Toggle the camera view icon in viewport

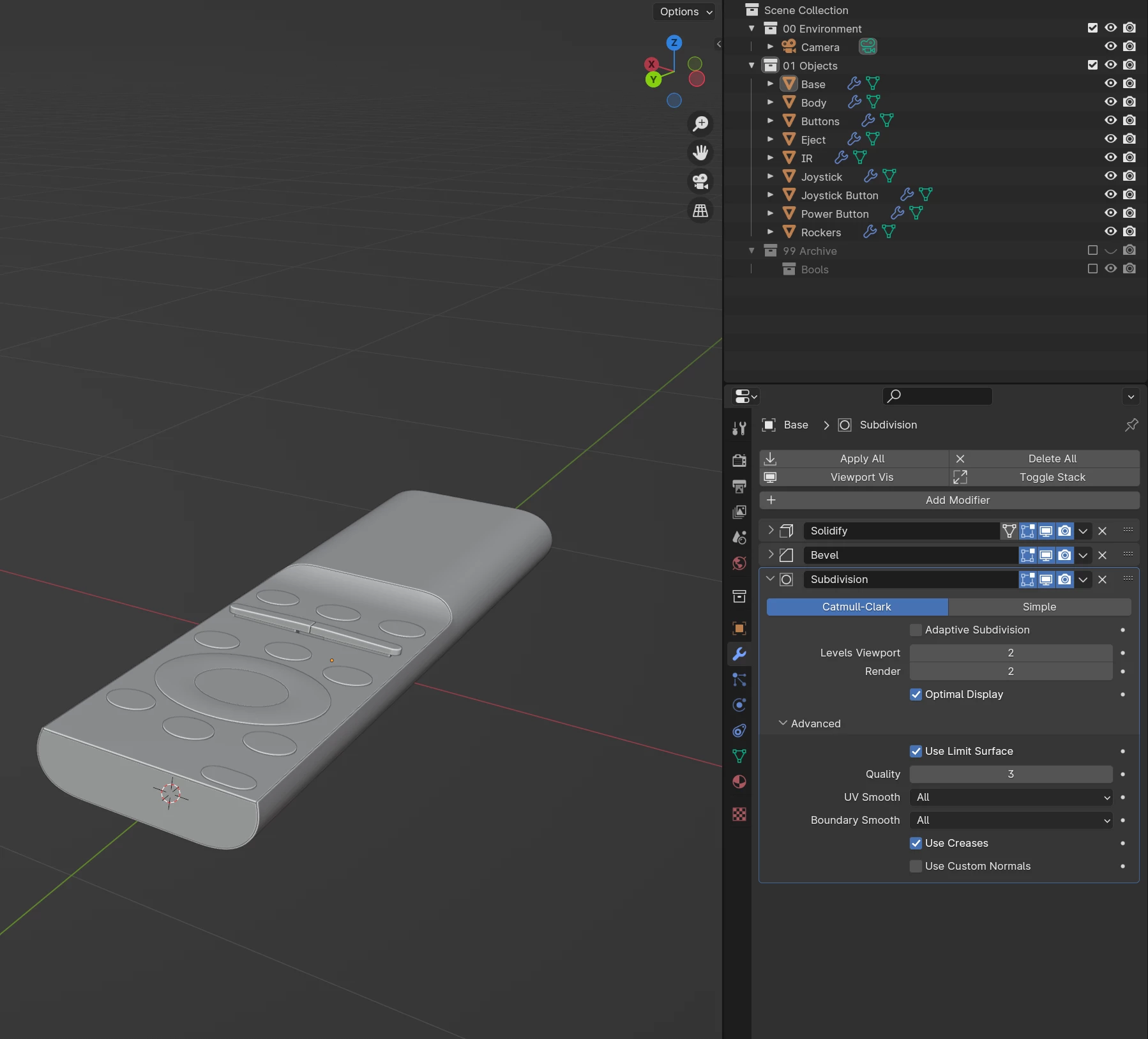point(700,181)
